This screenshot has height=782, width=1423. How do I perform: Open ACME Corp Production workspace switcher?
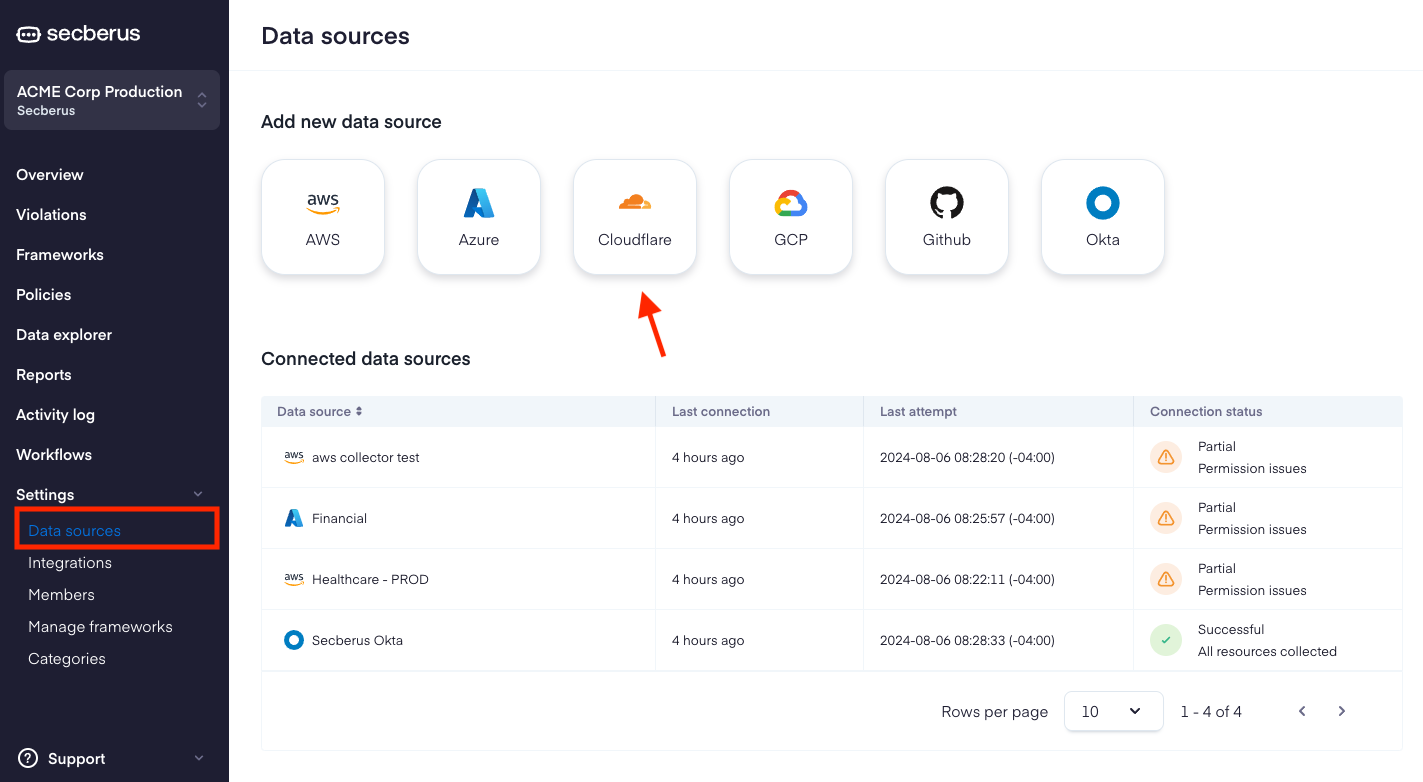point(112,100)
